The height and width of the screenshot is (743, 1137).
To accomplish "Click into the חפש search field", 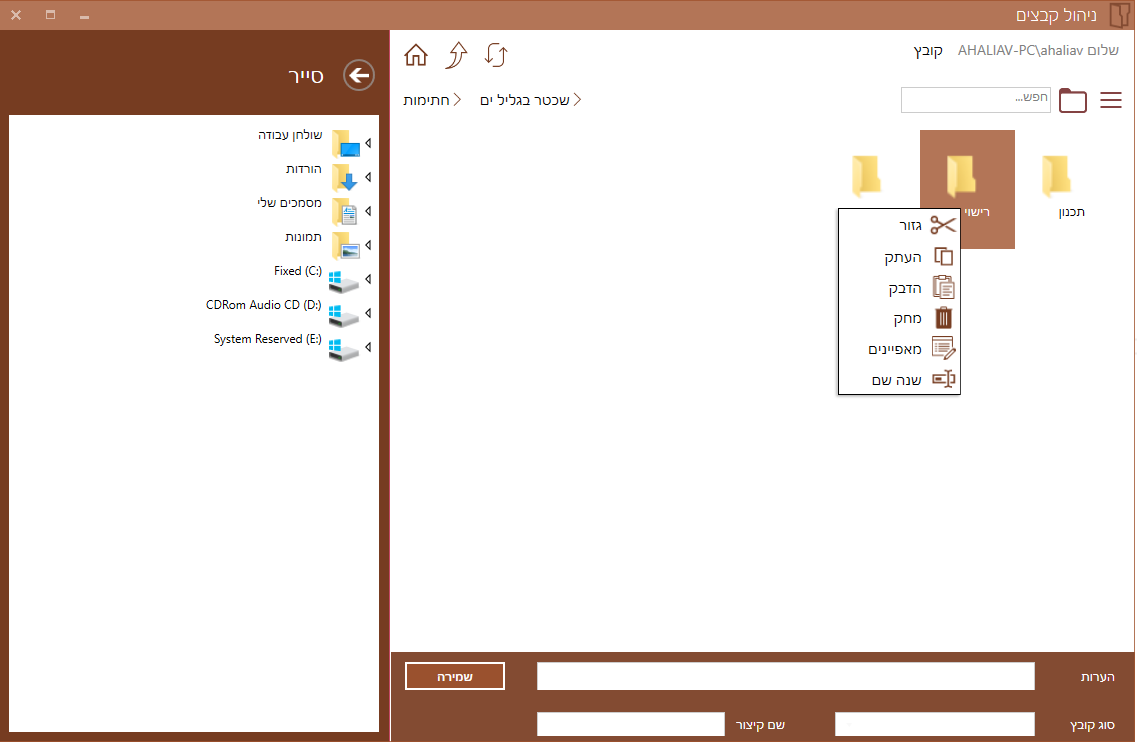I will tap(975, 100).
